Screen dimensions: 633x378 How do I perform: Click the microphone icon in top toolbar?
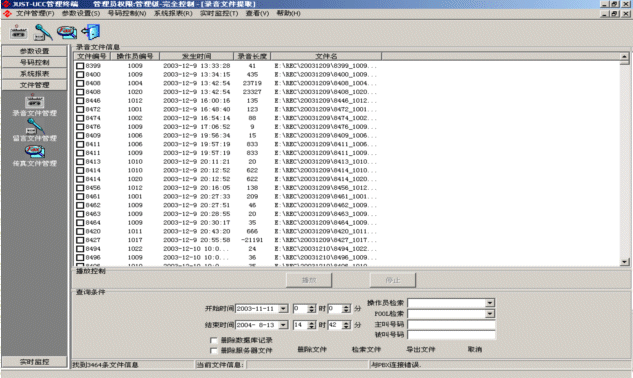point(43,32)
